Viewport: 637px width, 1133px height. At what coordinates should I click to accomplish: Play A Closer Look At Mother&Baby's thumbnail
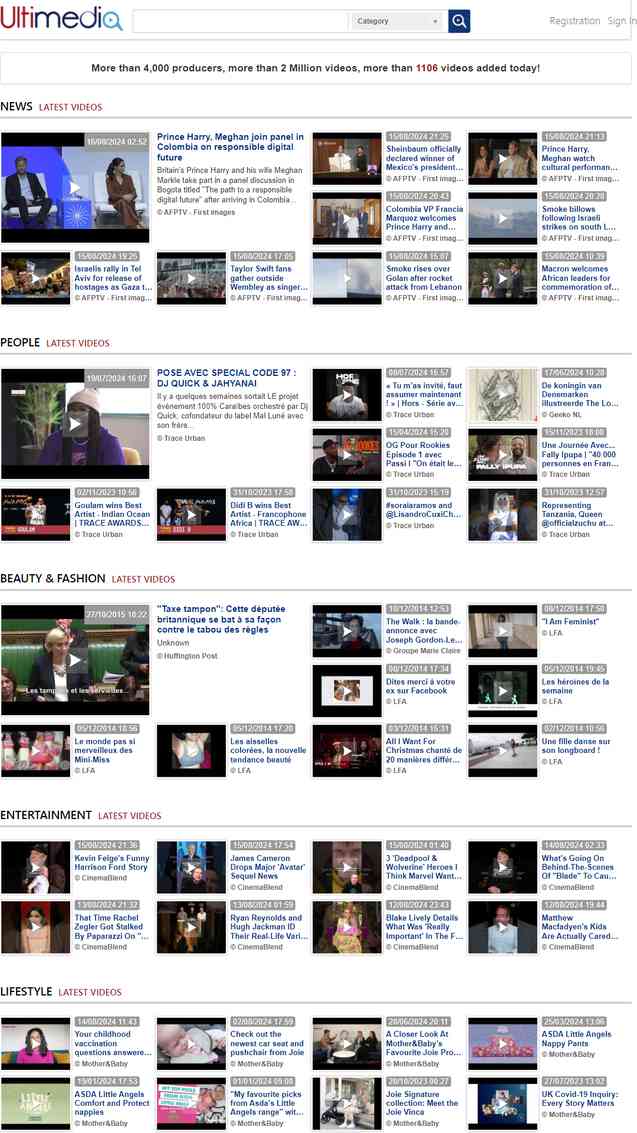(347, 1043)
